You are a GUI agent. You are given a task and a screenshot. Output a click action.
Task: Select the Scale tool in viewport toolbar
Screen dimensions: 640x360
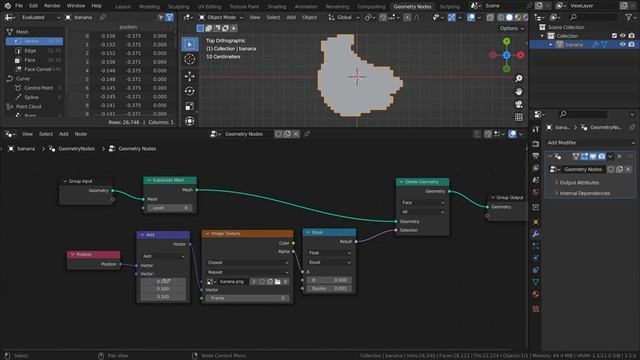pos(189,106)
